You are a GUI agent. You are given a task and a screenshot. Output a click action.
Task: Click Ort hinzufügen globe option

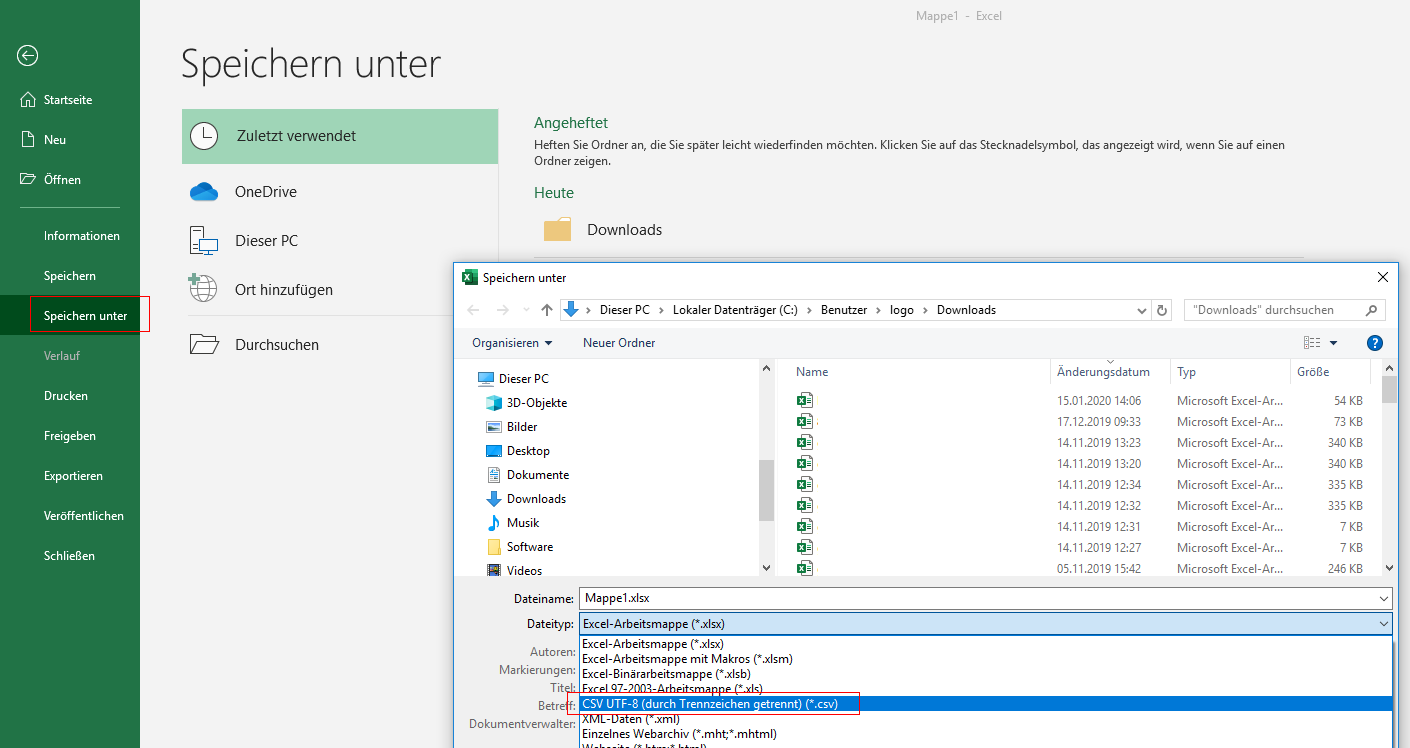(x=283, y=290)
